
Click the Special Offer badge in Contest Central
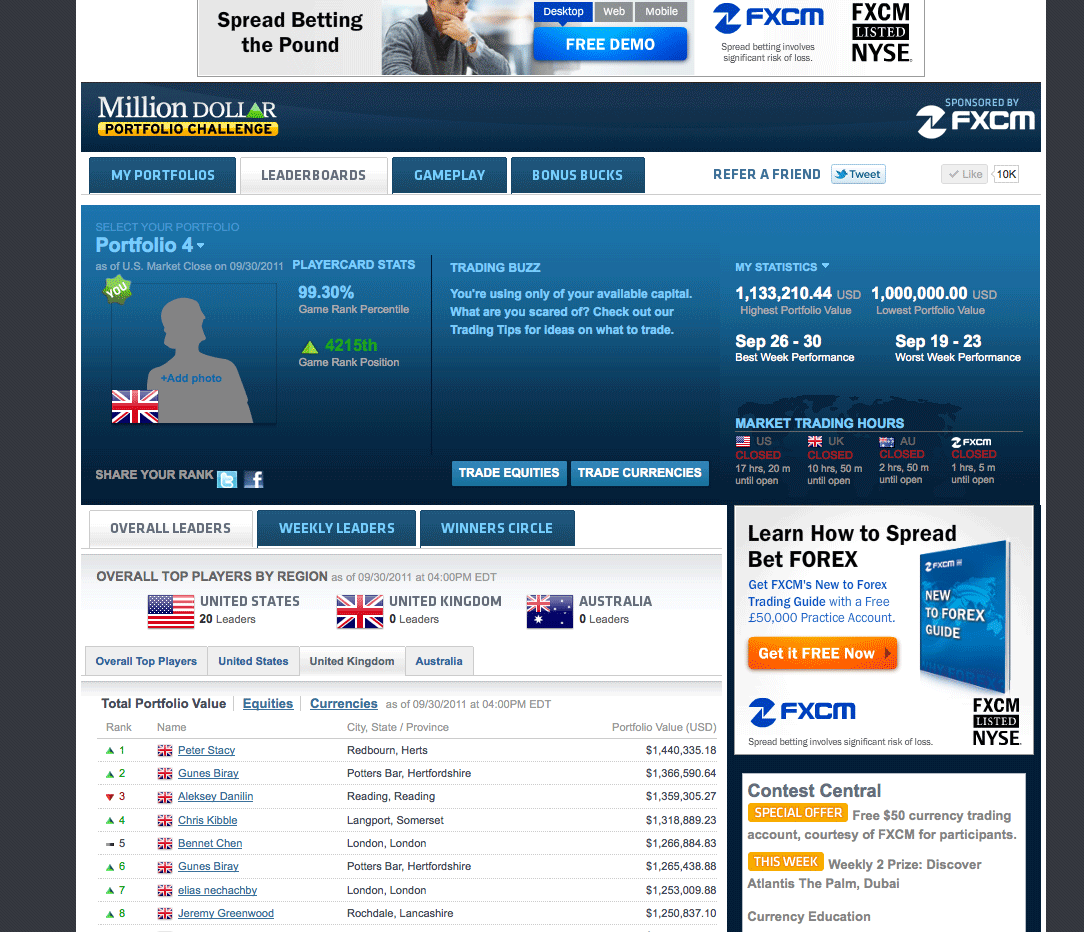pyautogui.click(x=798, y=813)
